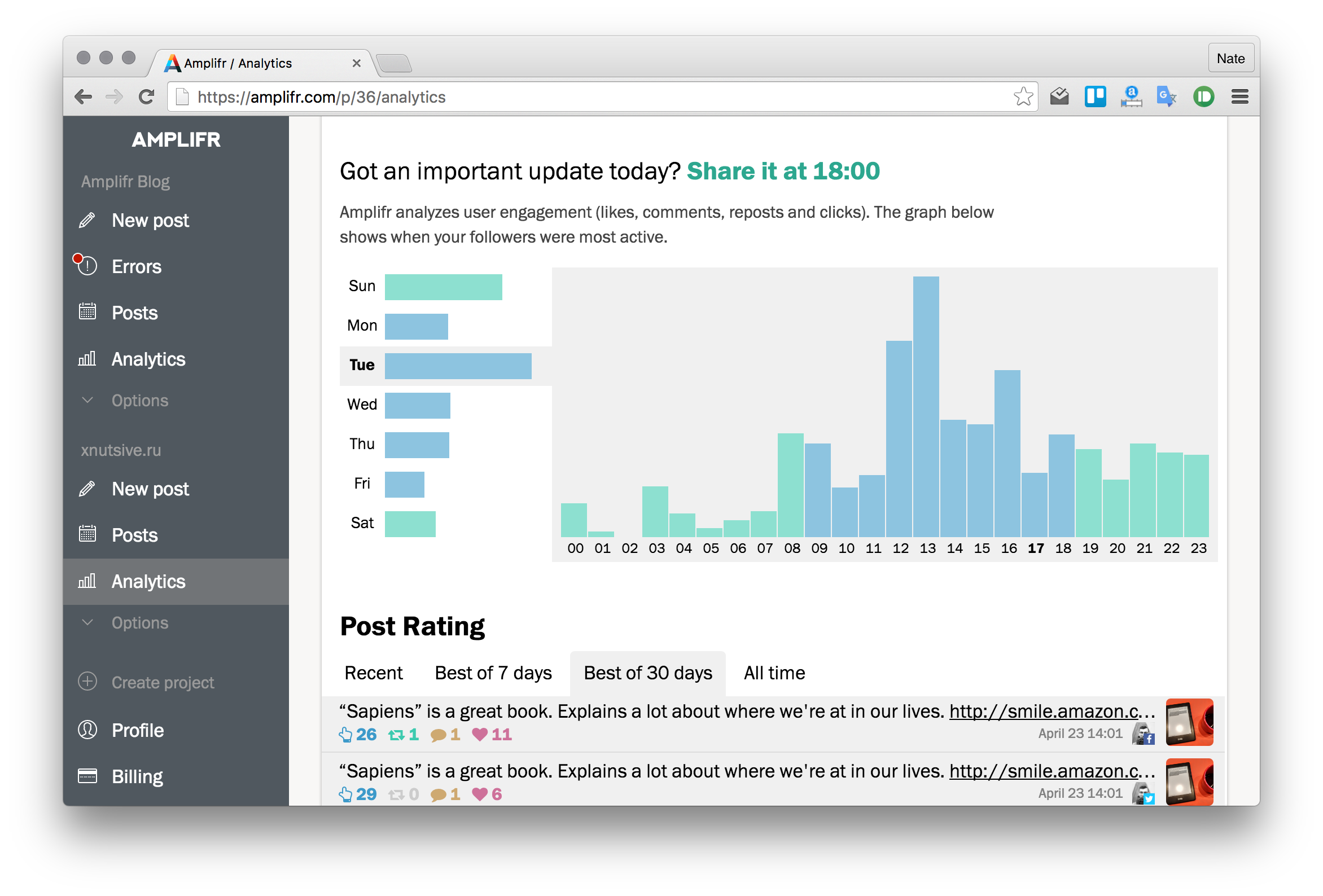Expand Options under xnutsive.ru

tap(139, 623)
